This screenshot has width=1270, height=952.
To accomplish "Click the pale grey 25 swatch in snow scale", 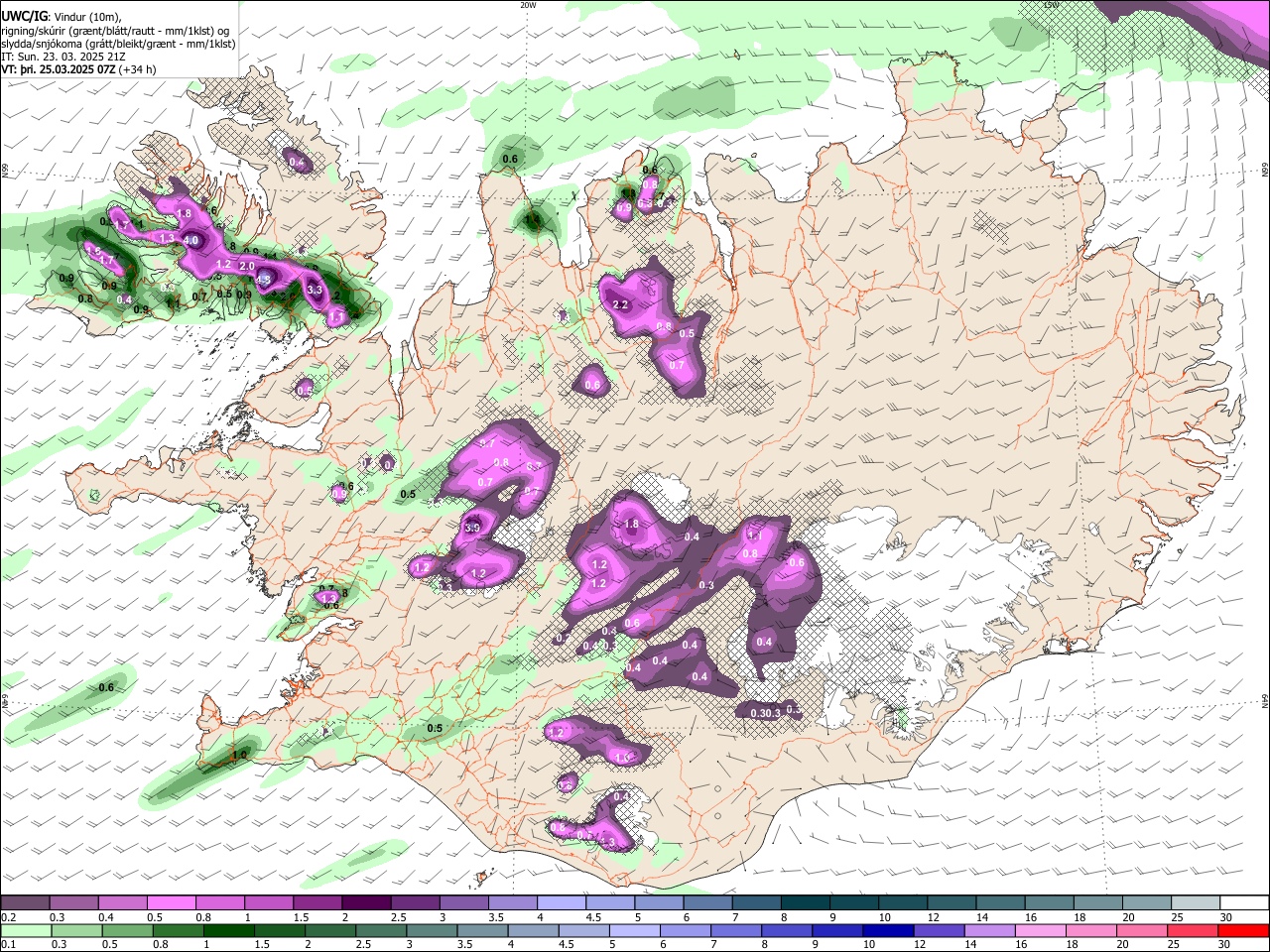I will pos(1194,903).
